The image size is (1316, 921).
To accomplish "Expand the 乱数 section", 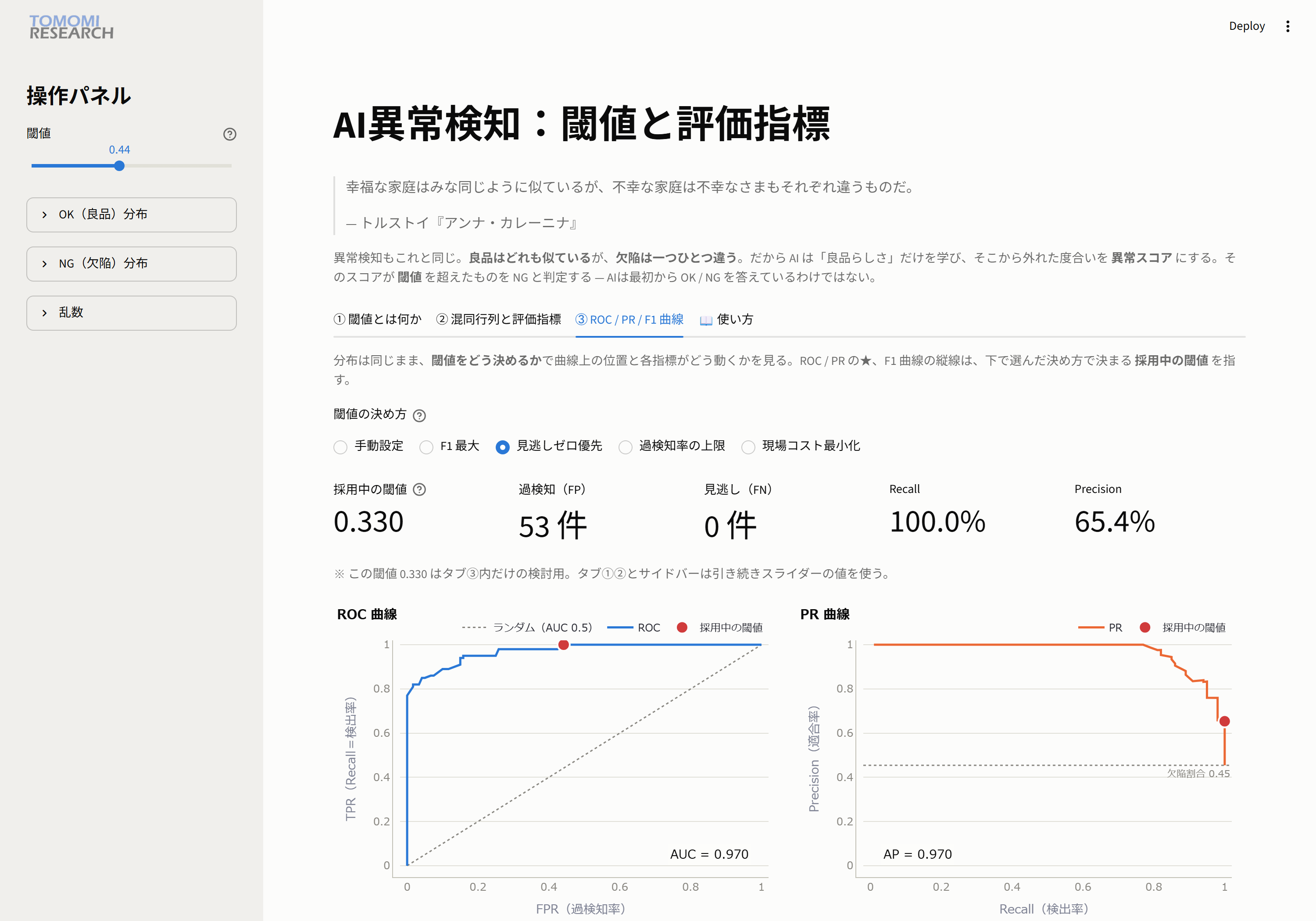I will pyautogui.click(x=131, y=313).
